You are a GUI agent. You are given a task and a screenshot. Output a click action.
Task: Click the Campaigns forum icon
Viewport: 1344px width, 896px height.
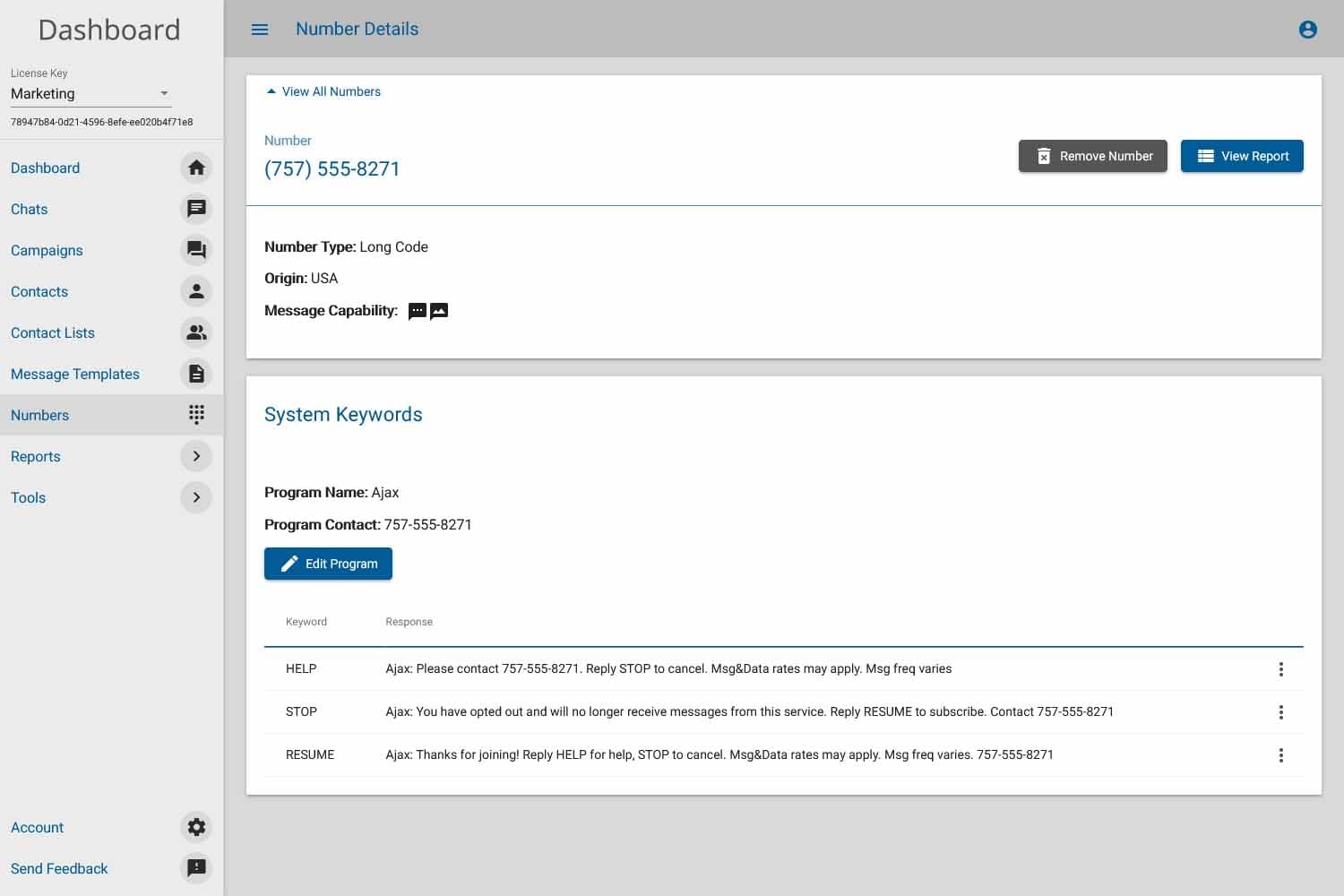click(x=196, y=250)
